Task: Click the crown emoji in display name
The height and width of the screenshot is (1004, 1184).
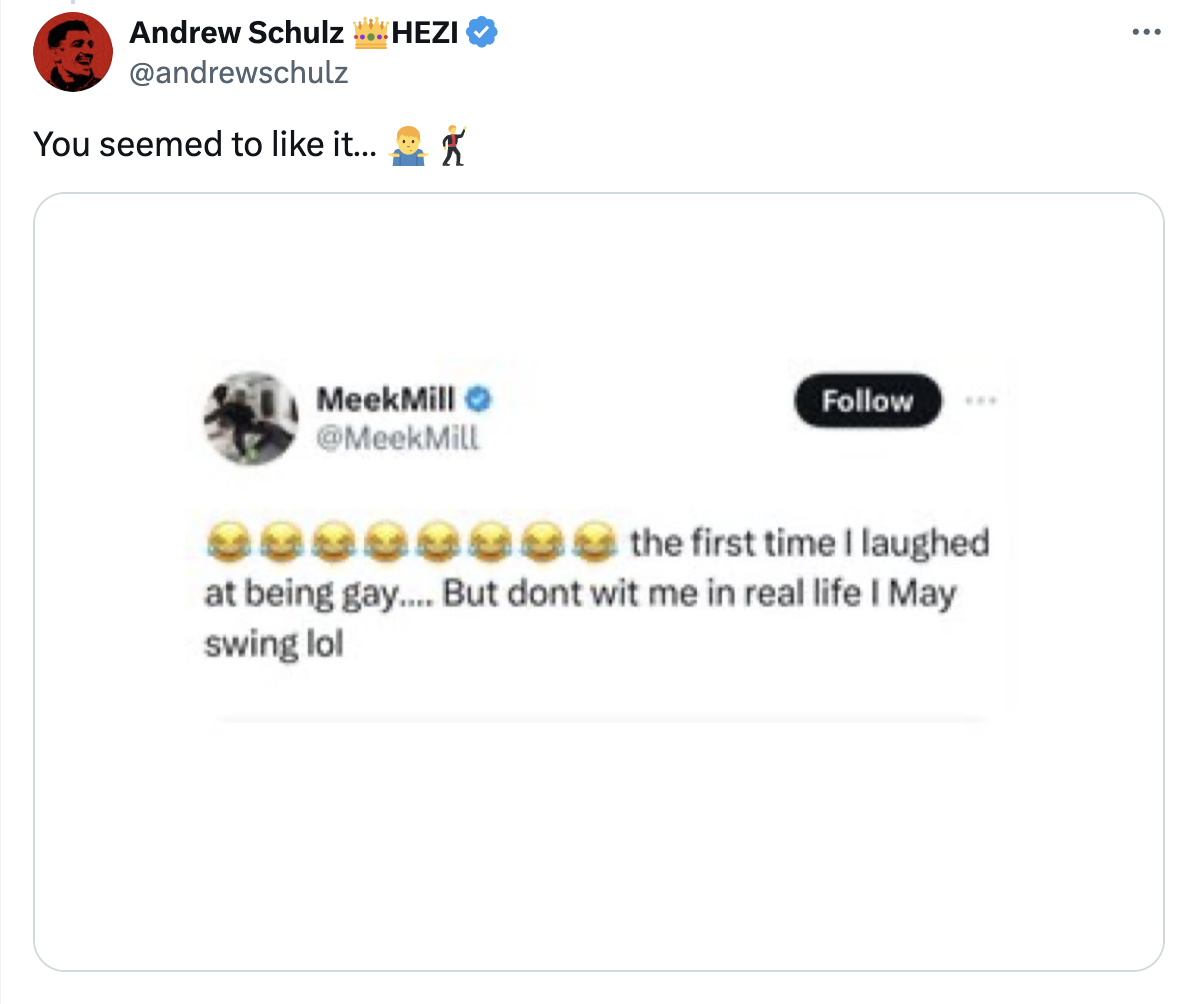Action: [x=370, y=32]
